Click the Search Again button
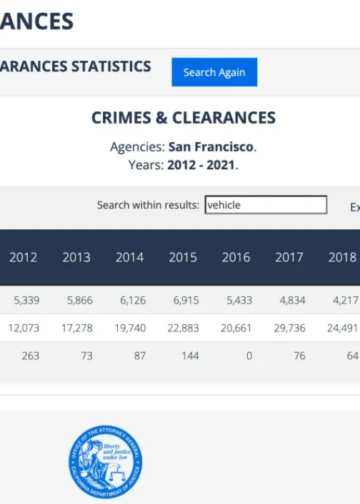 214,72
